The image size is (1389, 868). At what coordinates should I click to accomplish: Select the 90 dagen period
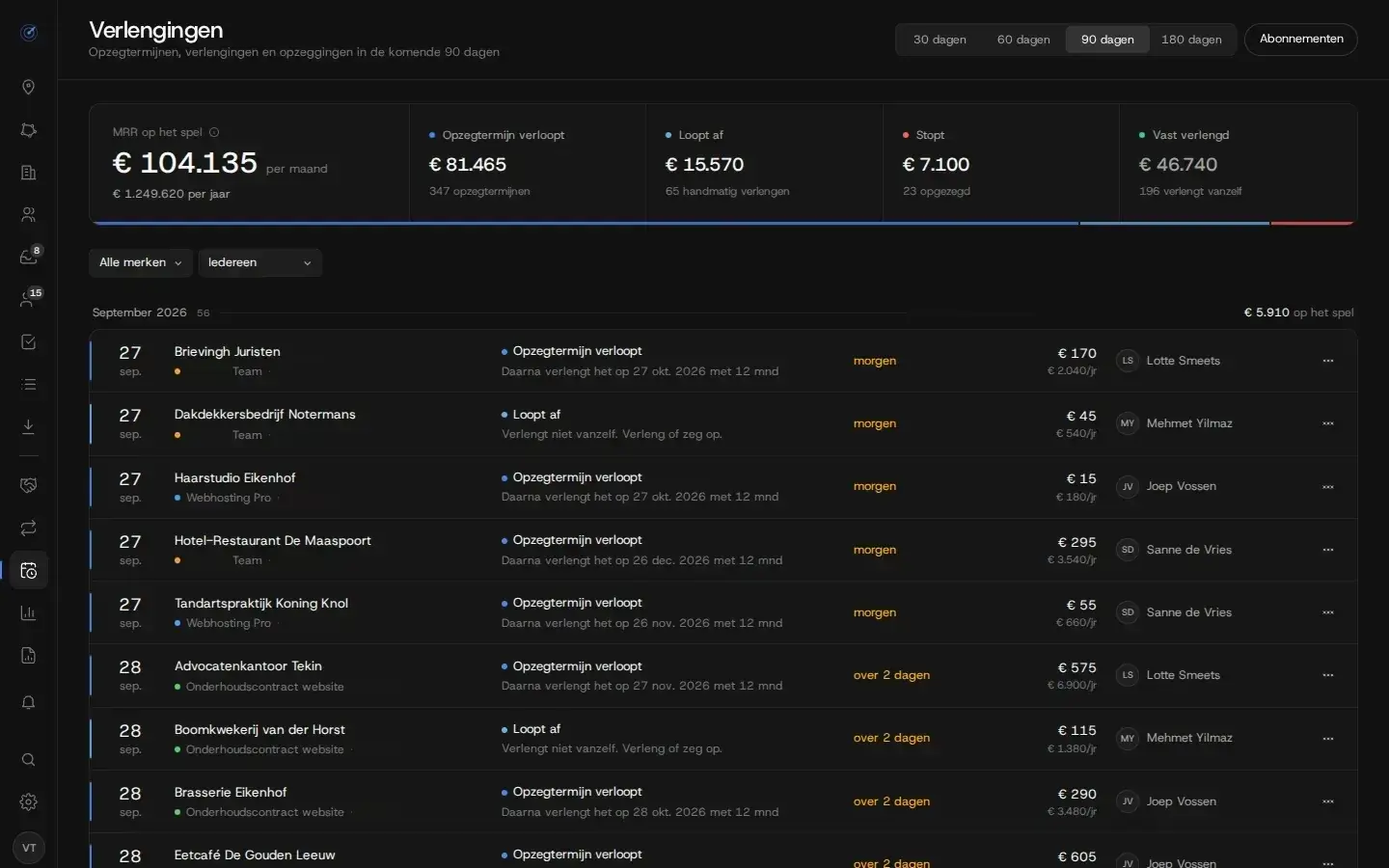[x=1107, y=40]
